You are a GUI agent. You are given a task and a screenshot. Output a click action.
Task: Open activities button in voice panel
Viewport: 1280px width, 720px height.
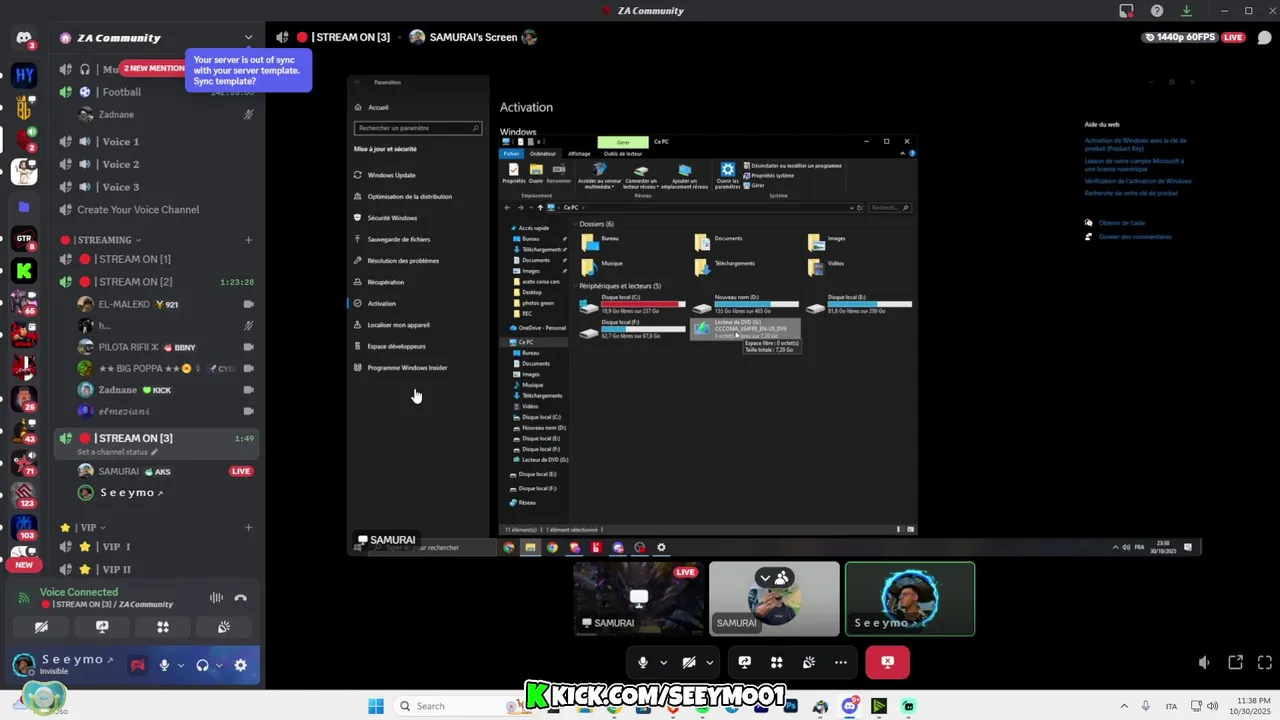coord(163,627)
